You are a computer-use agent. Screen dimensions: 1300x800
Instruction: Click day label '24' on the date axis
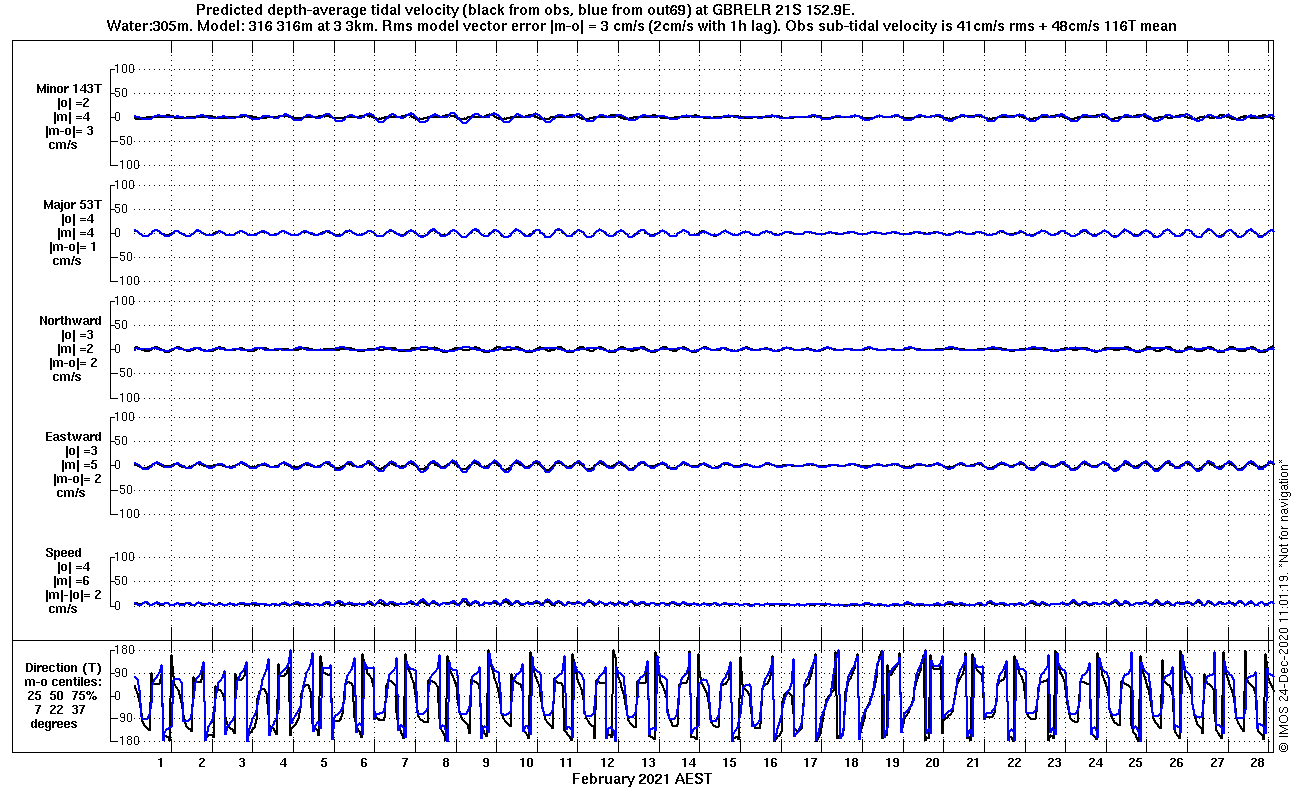click(1095, 763)
